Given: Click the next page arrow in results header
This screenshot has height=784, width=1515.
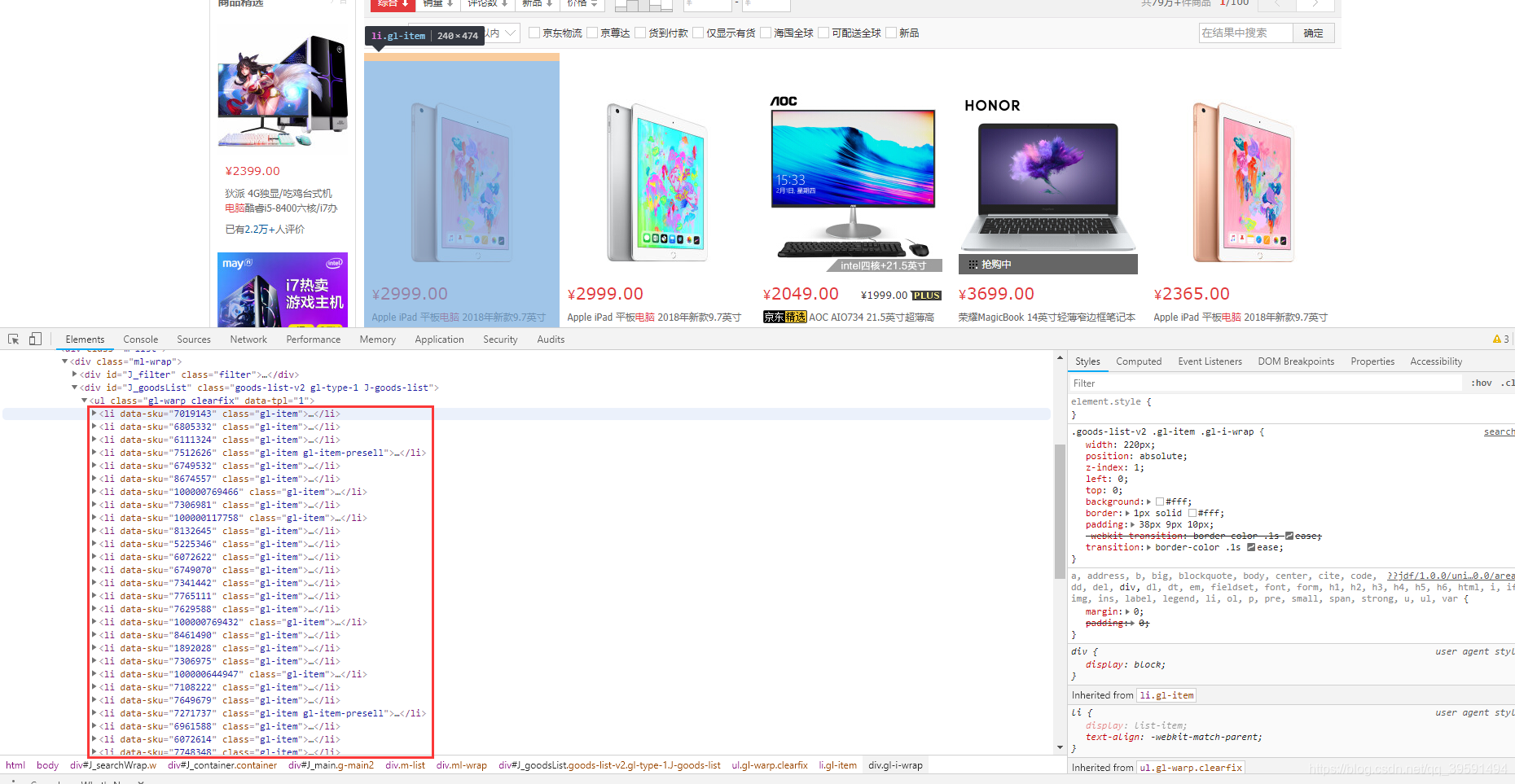Looking at the screenshot, I should (x=1315, y=4).
